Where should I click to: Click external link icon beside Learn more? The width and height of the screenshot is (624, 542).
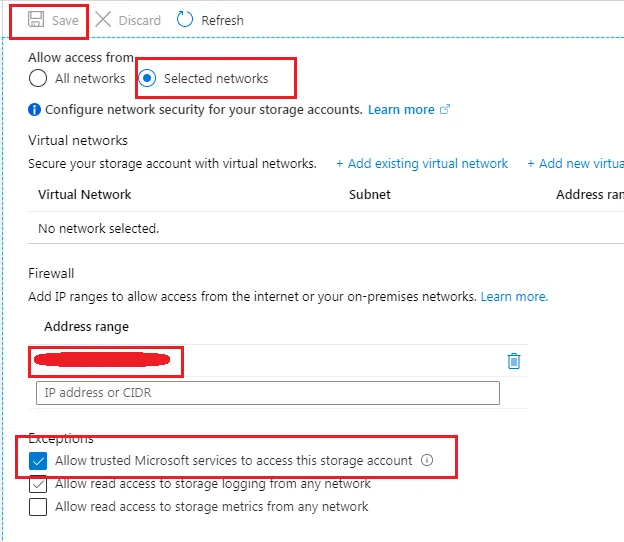tap(445, 109)
